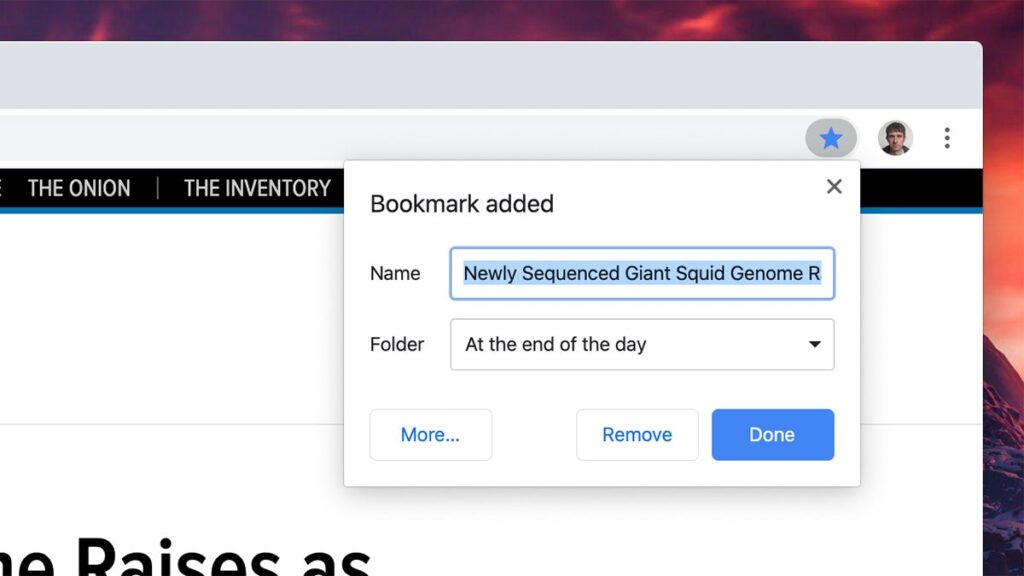Select 'THE ONION' in the navigation bar
The image size is (1024, 576).
pos(79,188)
